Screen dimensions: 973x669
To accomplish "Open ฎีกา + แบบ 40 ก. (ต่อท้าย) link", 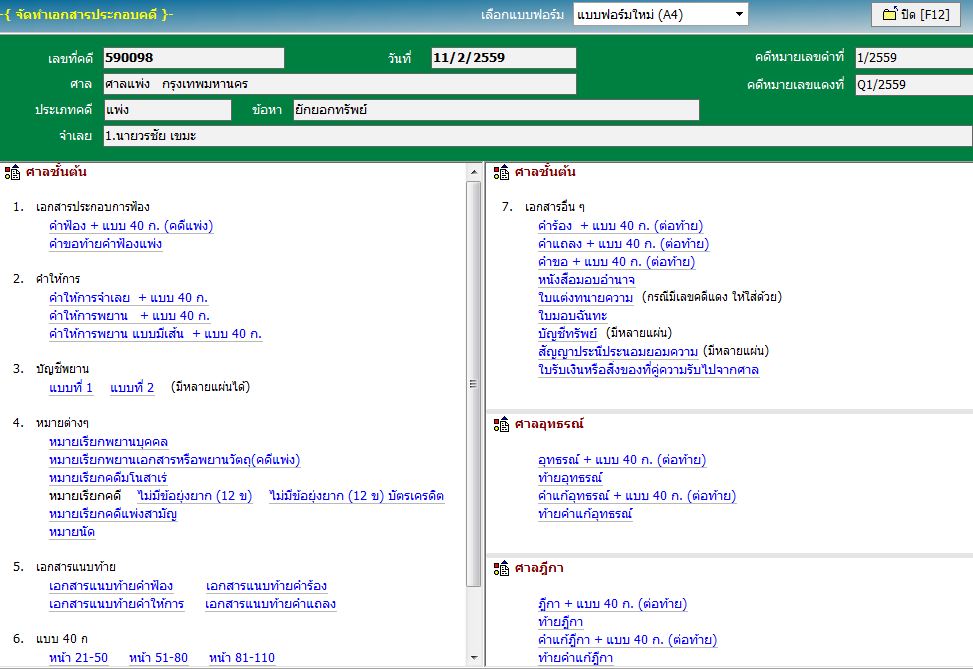I will click(x=612, y=604).
